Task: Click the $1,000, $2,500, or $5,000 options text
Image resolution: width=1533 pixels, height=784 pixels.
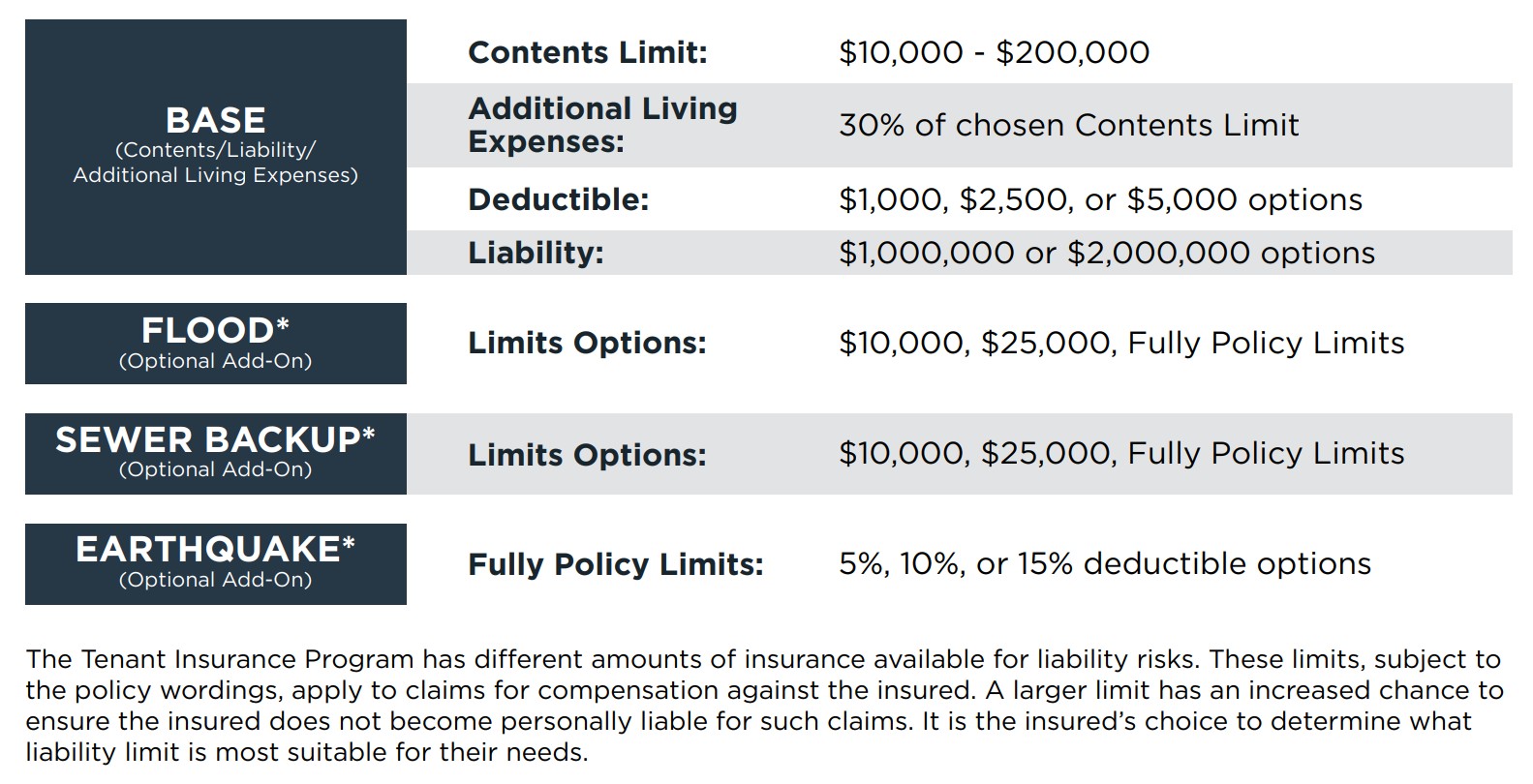Action: point(1101,199)
